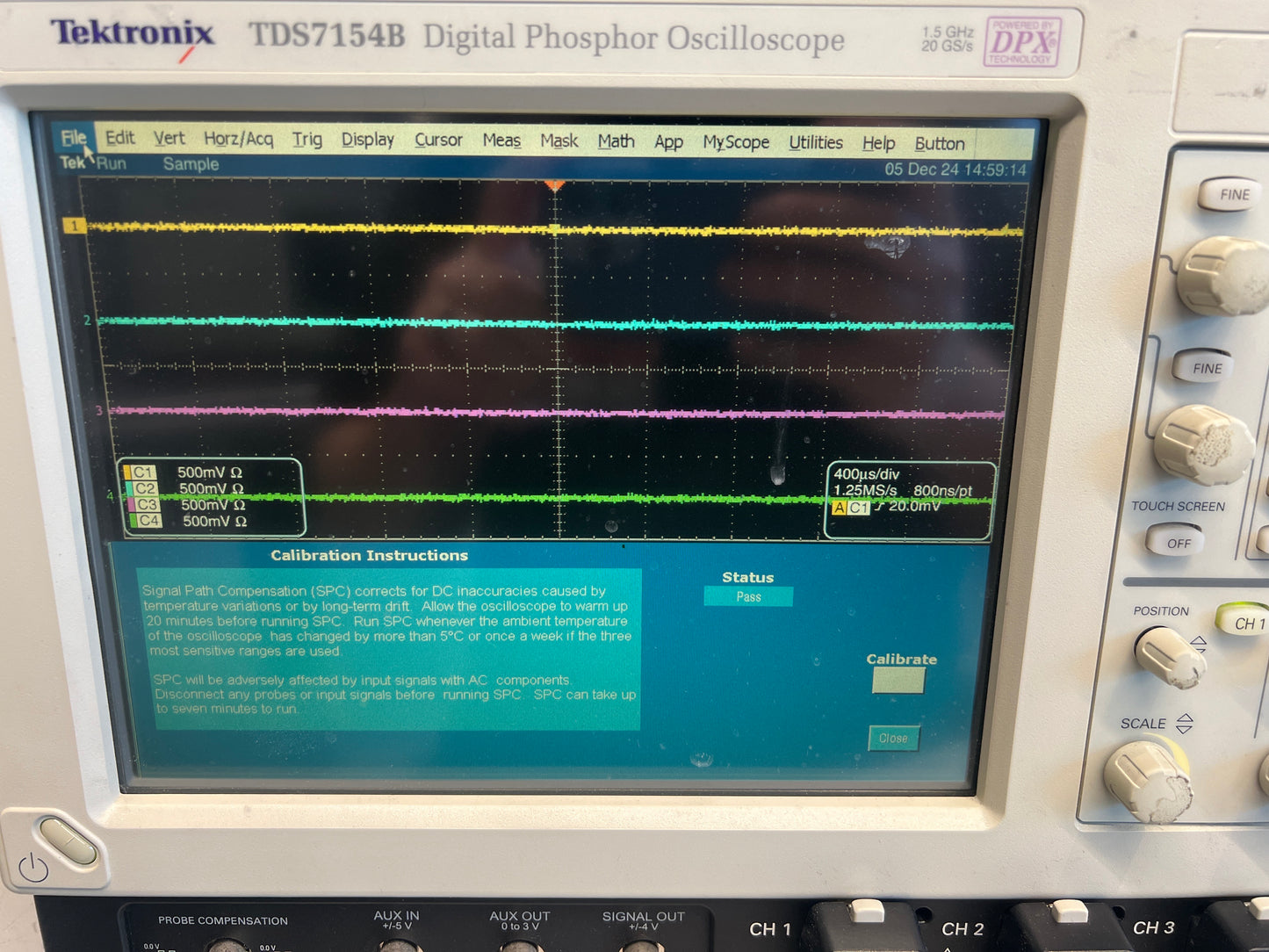Click the date and time readout
The width and height of the screenshot is (1269, 952).
[955, 169]
